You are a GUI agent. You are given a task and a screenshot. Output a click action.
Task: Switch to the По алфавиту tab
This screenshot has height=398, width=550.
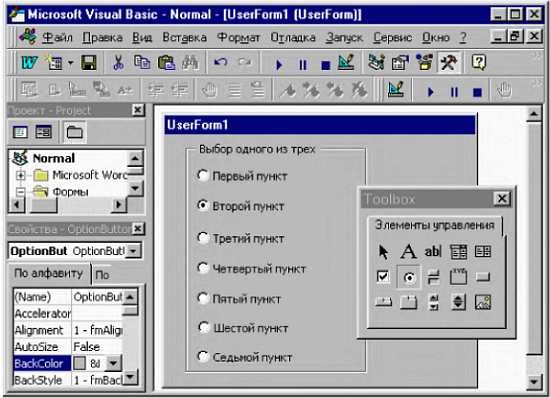[48, 273]
